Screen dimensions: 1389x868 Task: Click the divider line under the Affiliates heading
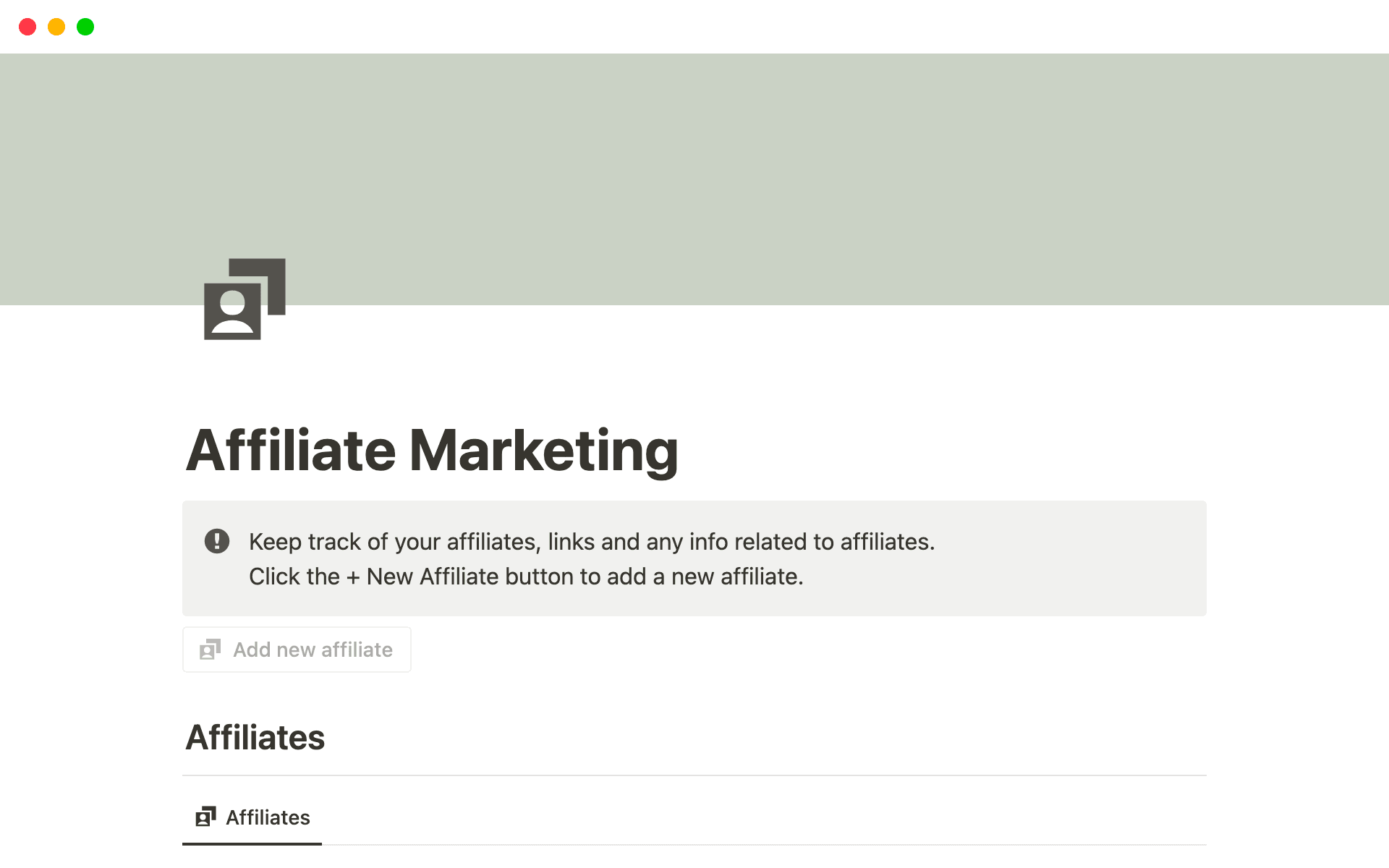(694, 775)
